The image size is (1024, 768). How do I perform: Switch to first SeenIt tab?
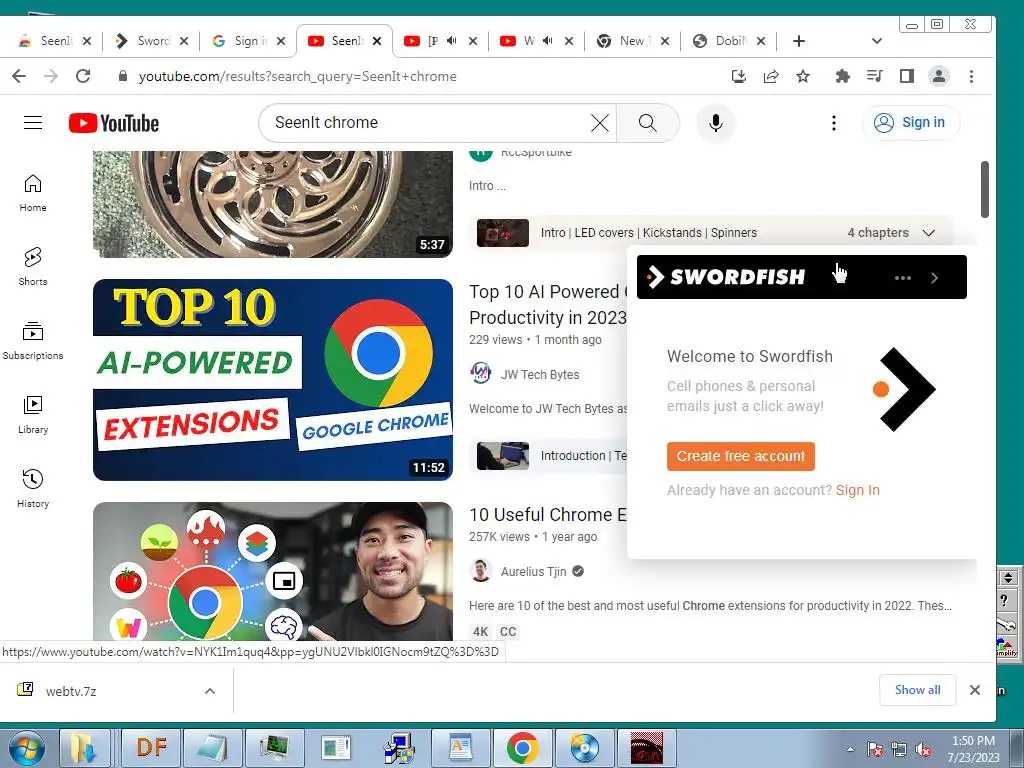[55, 41]
